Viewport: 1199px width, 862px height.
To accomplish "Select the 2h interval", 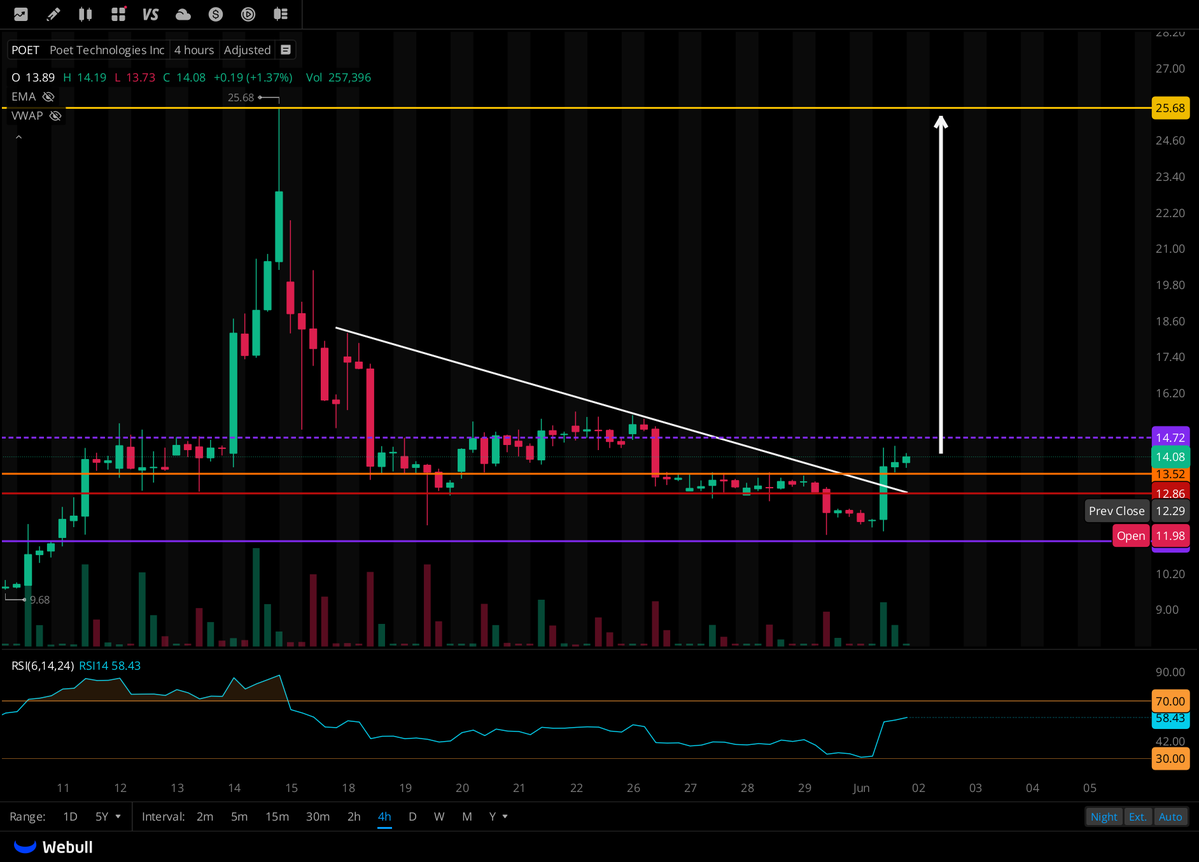I will [354, 817].
